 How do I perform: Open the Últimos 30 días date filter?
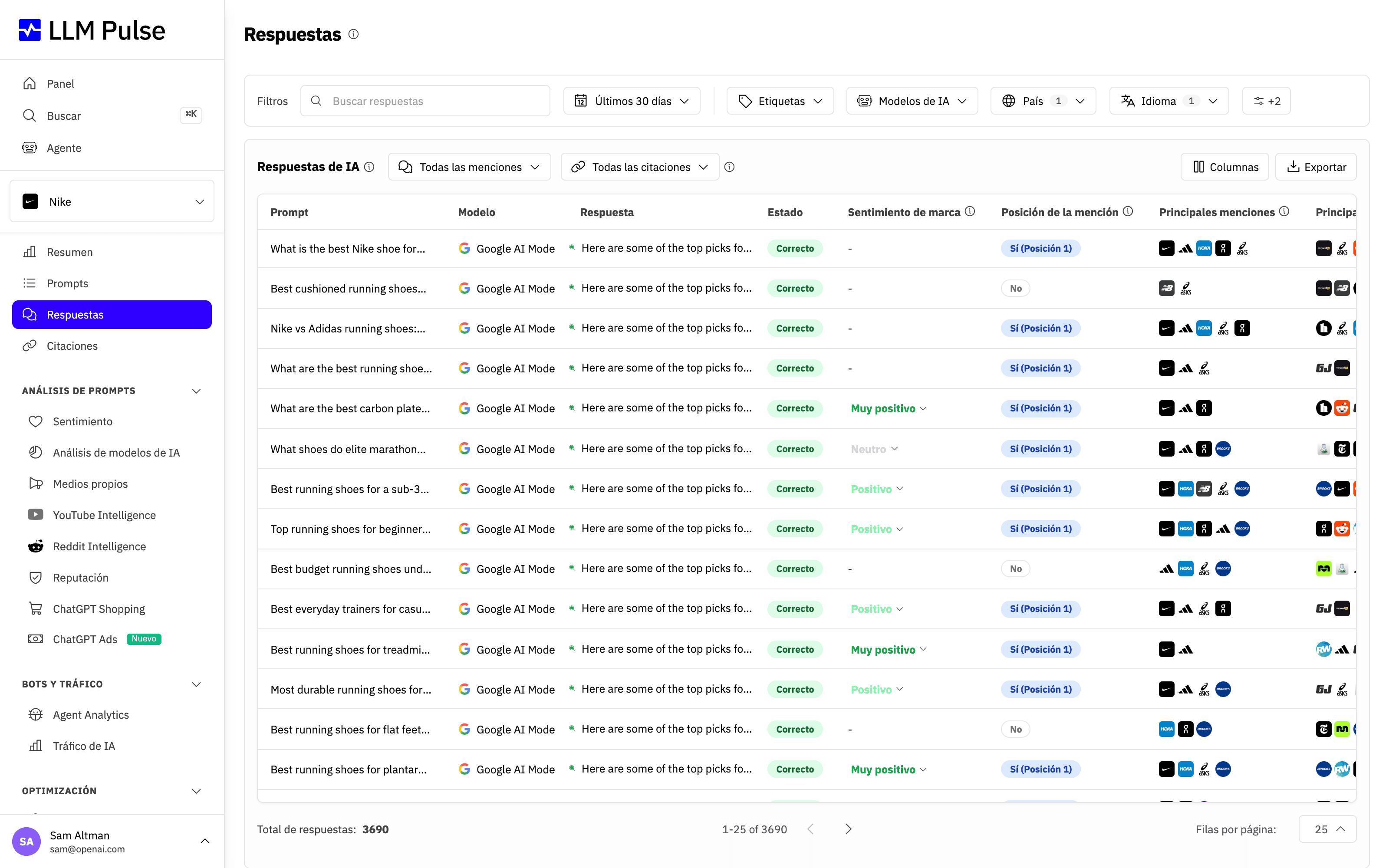pyautogui.click(x=632, y=101)
